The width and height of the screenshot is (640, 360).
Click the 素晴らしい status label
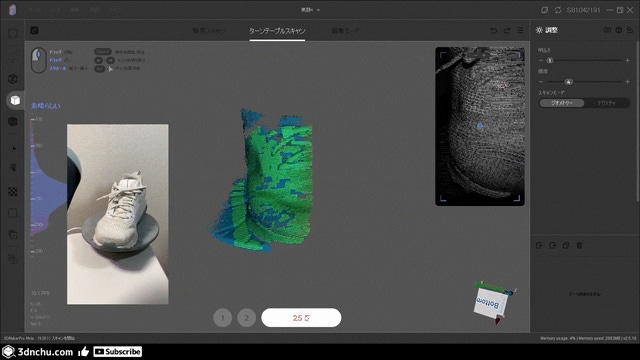pos(46,106)
